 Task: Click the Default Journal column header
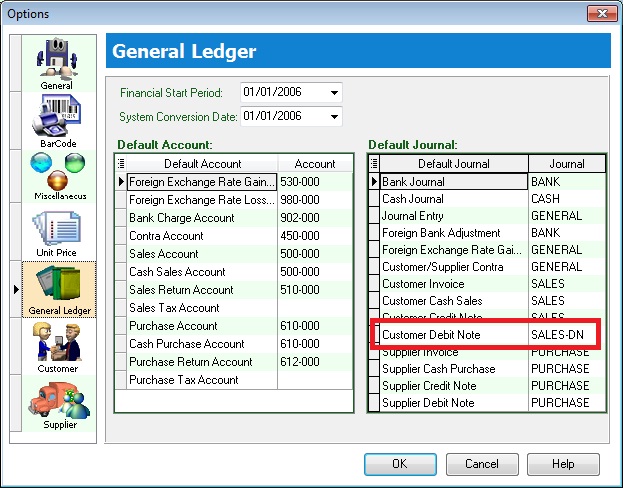pyautogui.click(x=454, y=163)
